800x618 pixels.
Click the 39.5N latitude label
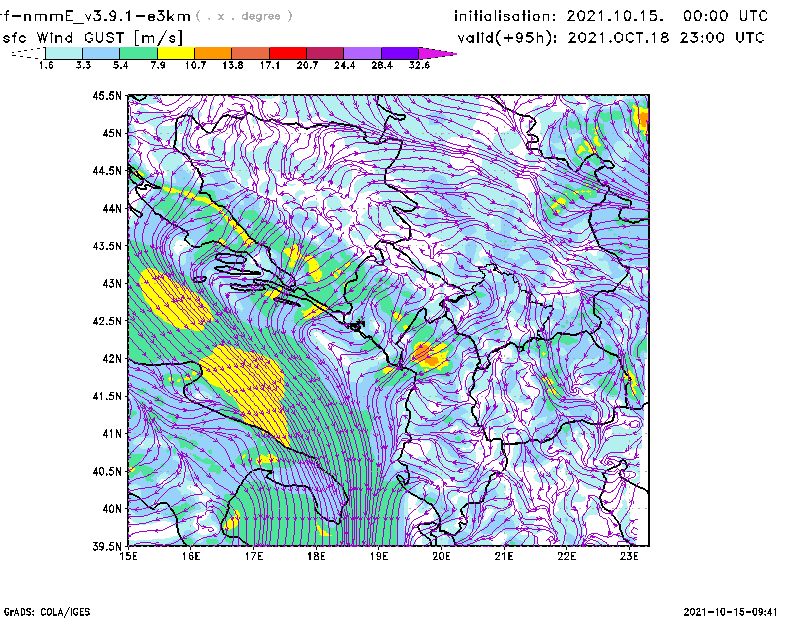coord(107,547)
